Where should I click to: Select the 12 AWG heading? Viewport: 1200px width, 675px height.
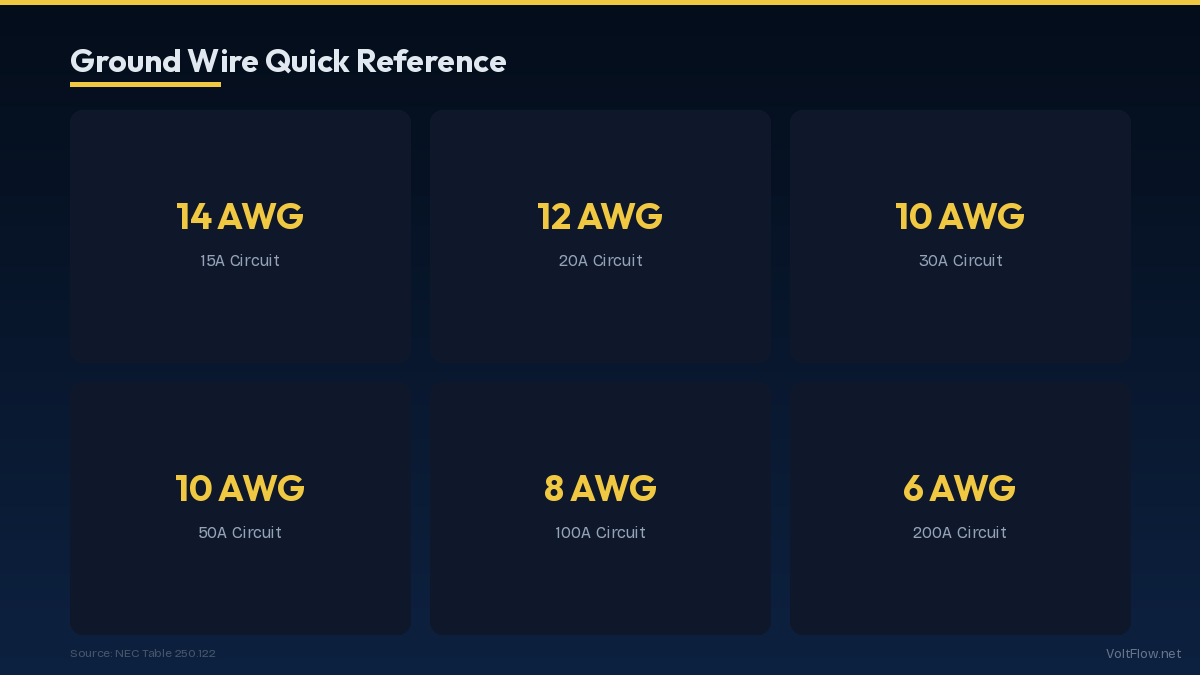point(600,216)
